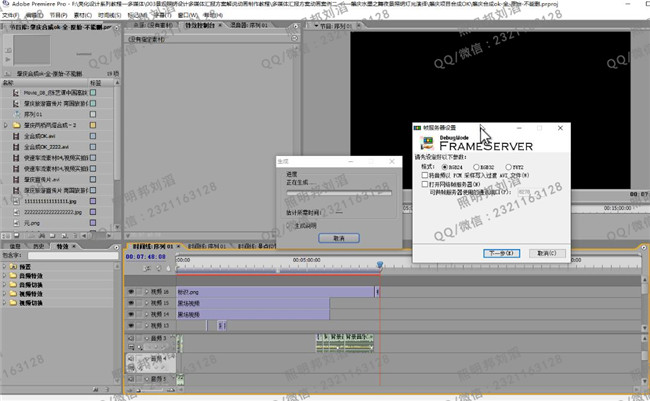
Task: Open the Clip menu
Action: [x=82, y=15]
